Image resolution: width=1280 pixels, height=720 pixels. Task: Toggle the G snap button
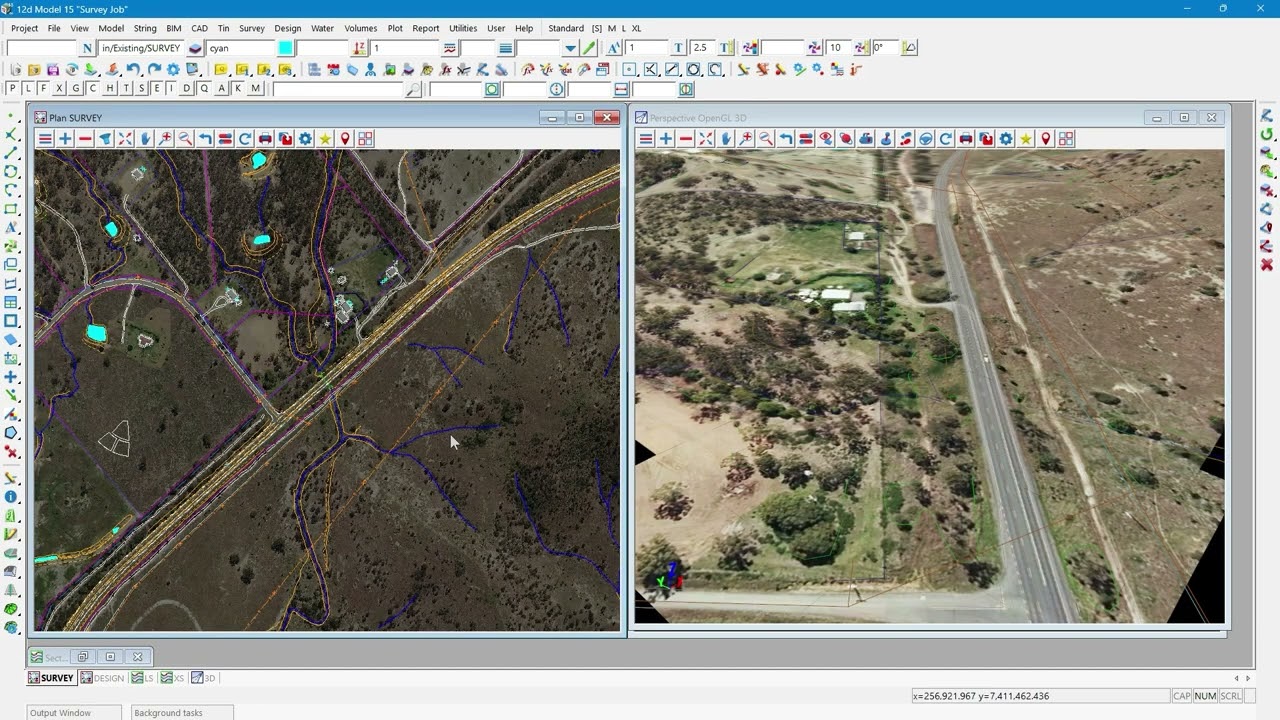(x=76, y=89)
